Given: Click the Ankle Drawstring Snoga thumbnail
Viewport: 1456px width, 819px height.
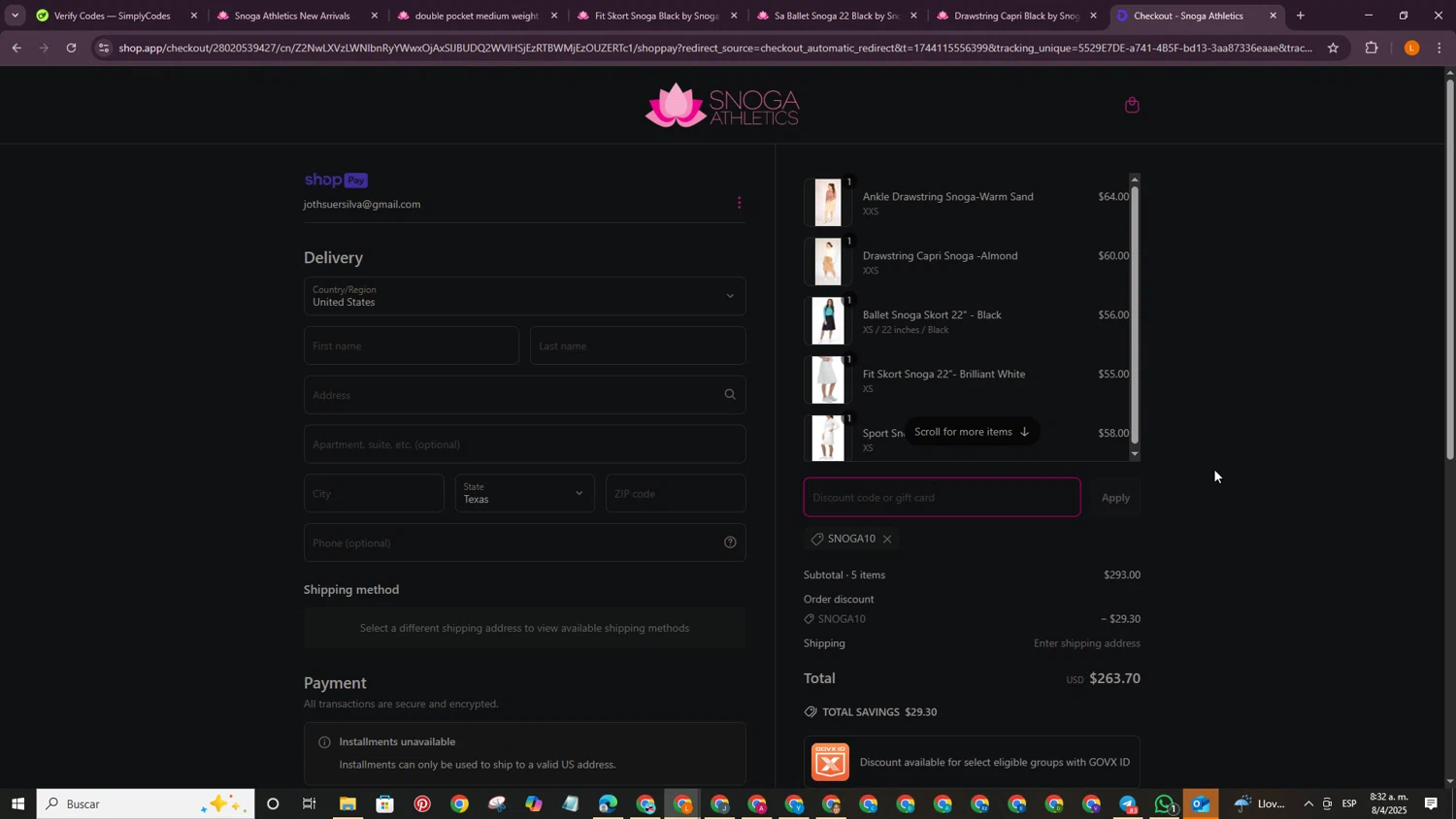Looking at the screenshot, I should (x=828, y=203).
